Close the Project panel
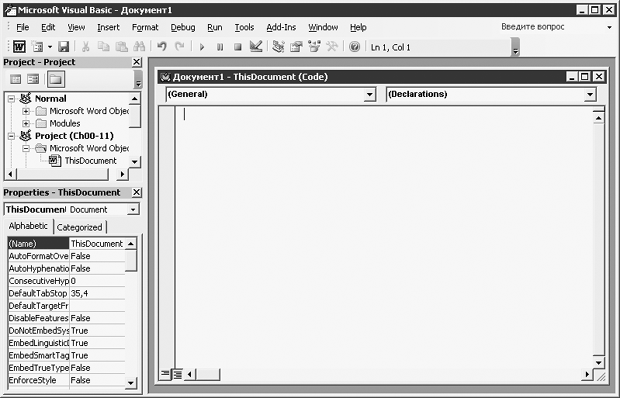 point(136,62)
